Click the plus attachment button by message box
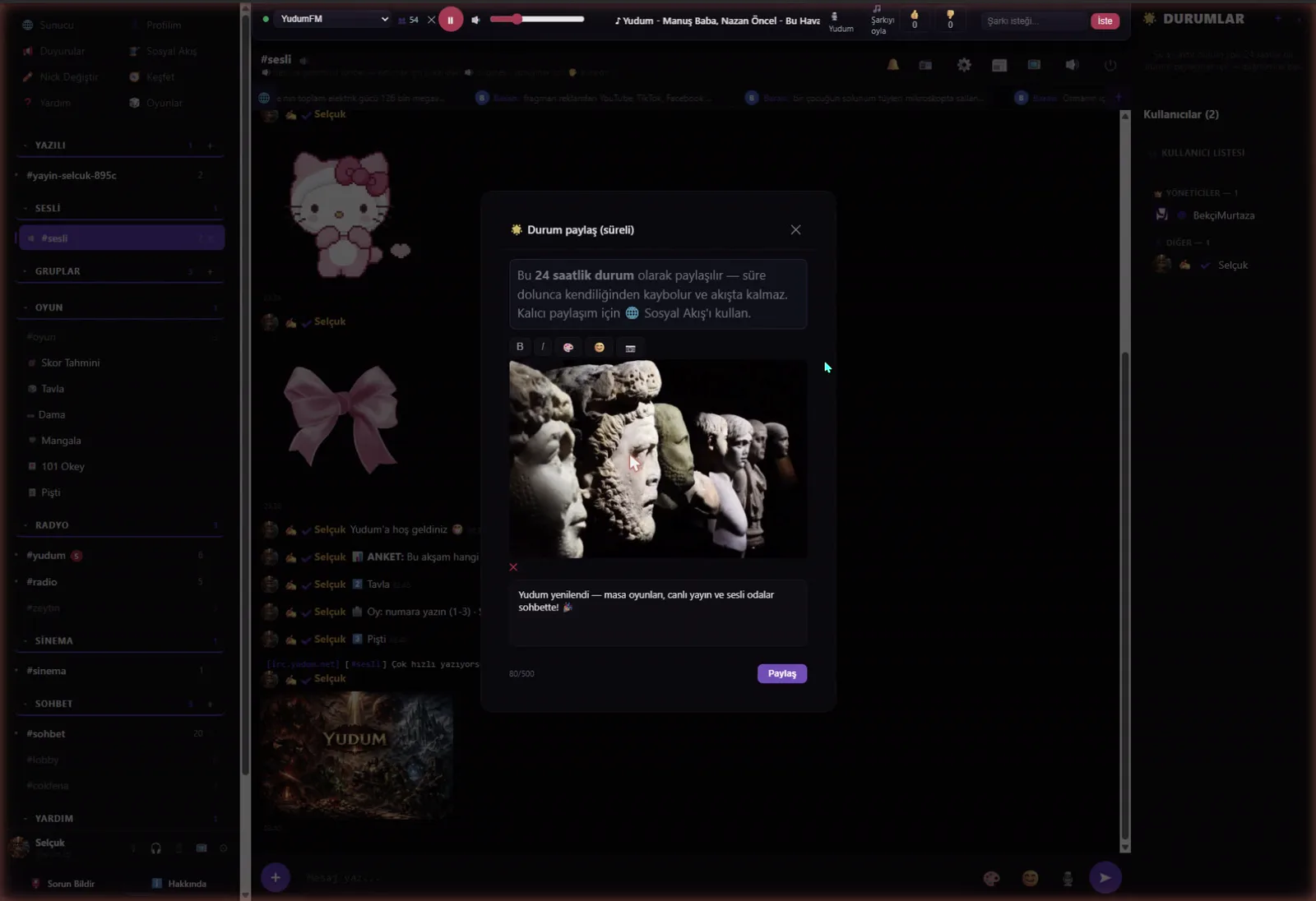 (x=276, y=877)
